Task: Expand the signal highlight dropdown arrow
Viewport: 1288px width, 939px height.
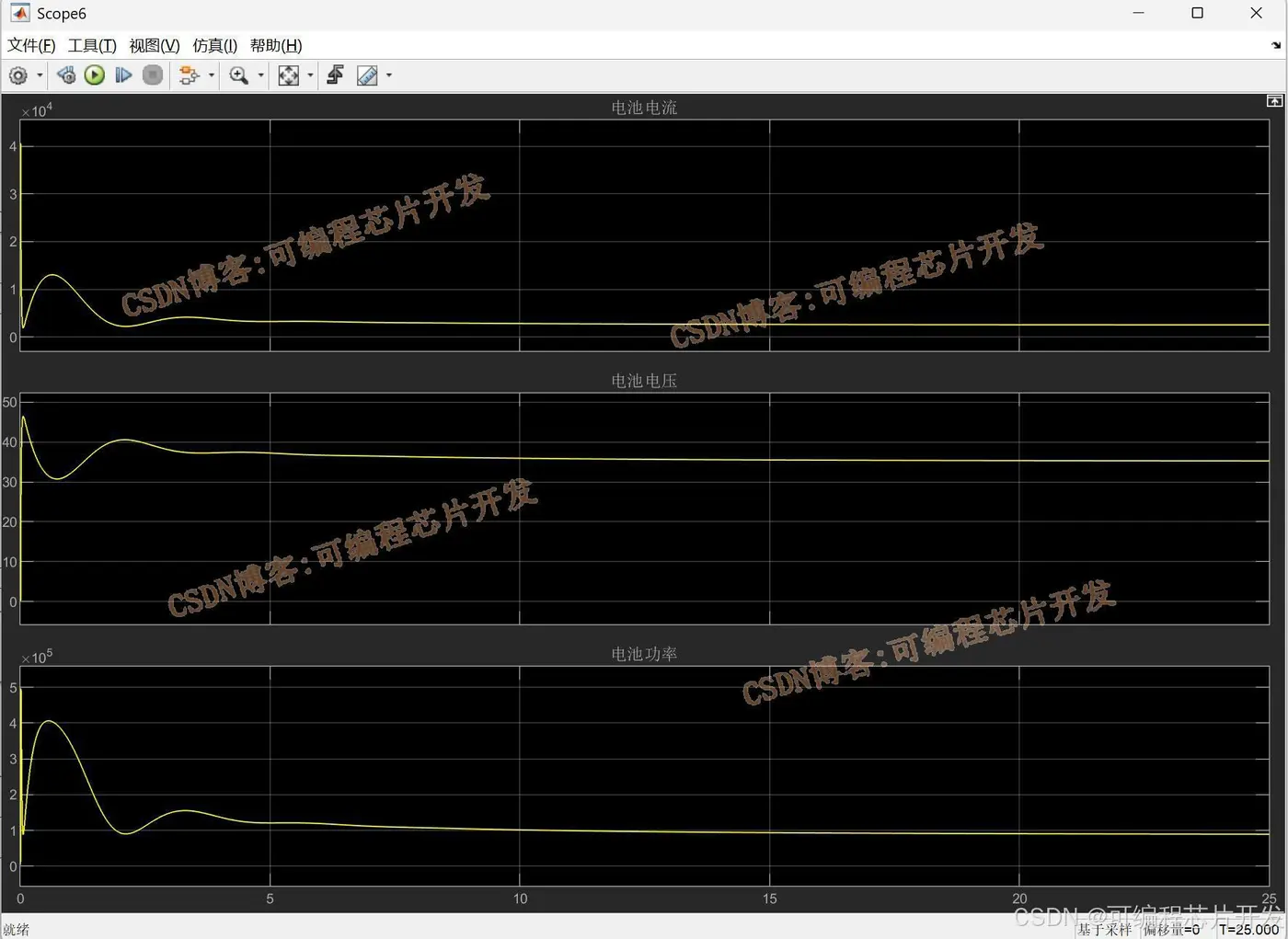Action: [212, 75]
